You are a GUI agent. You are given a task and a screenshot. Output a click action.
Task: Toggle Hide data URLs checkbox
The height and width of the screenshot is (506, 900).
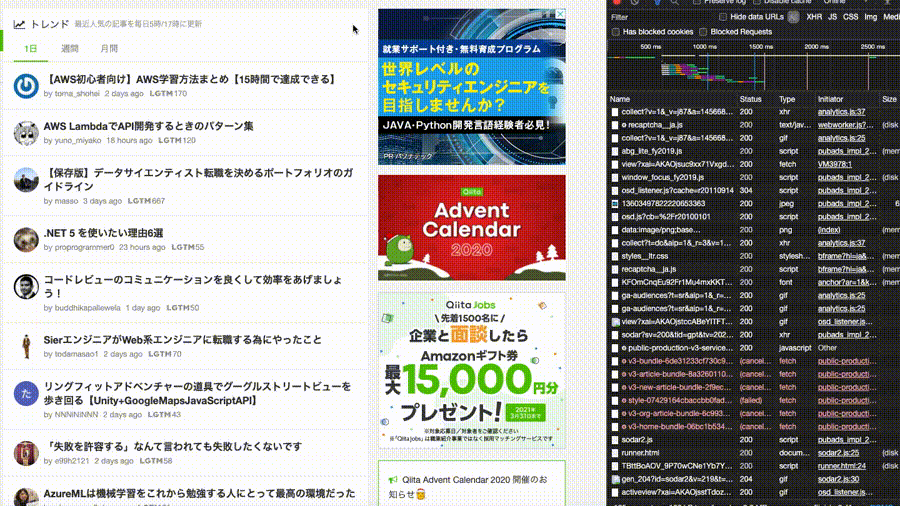(x=723, y=17)
